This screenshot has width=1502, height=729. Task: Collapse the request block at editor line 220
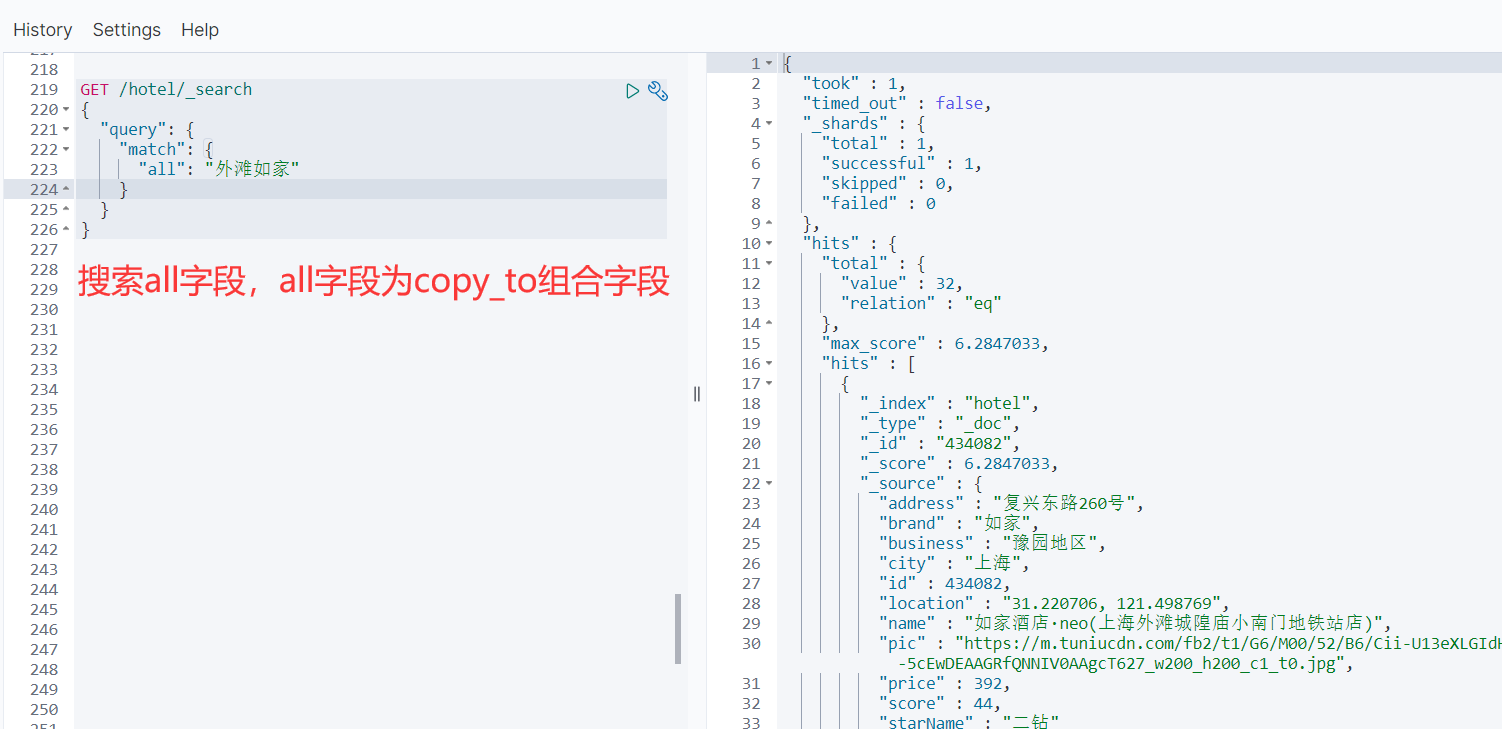[66, 110]
